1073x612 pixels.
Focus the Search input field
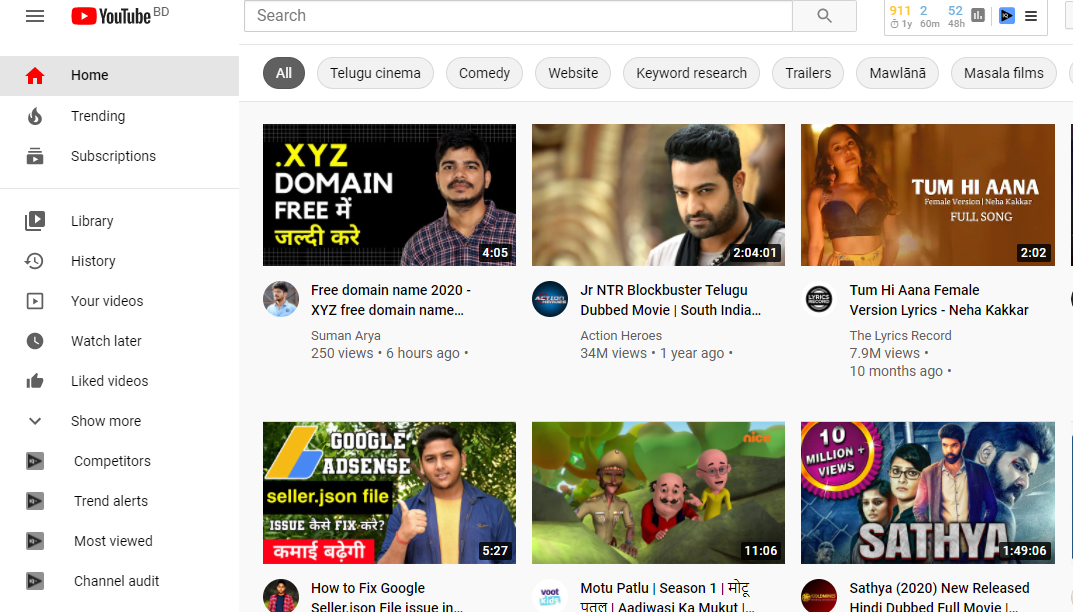pyautogui.click(x=518, y=16)
